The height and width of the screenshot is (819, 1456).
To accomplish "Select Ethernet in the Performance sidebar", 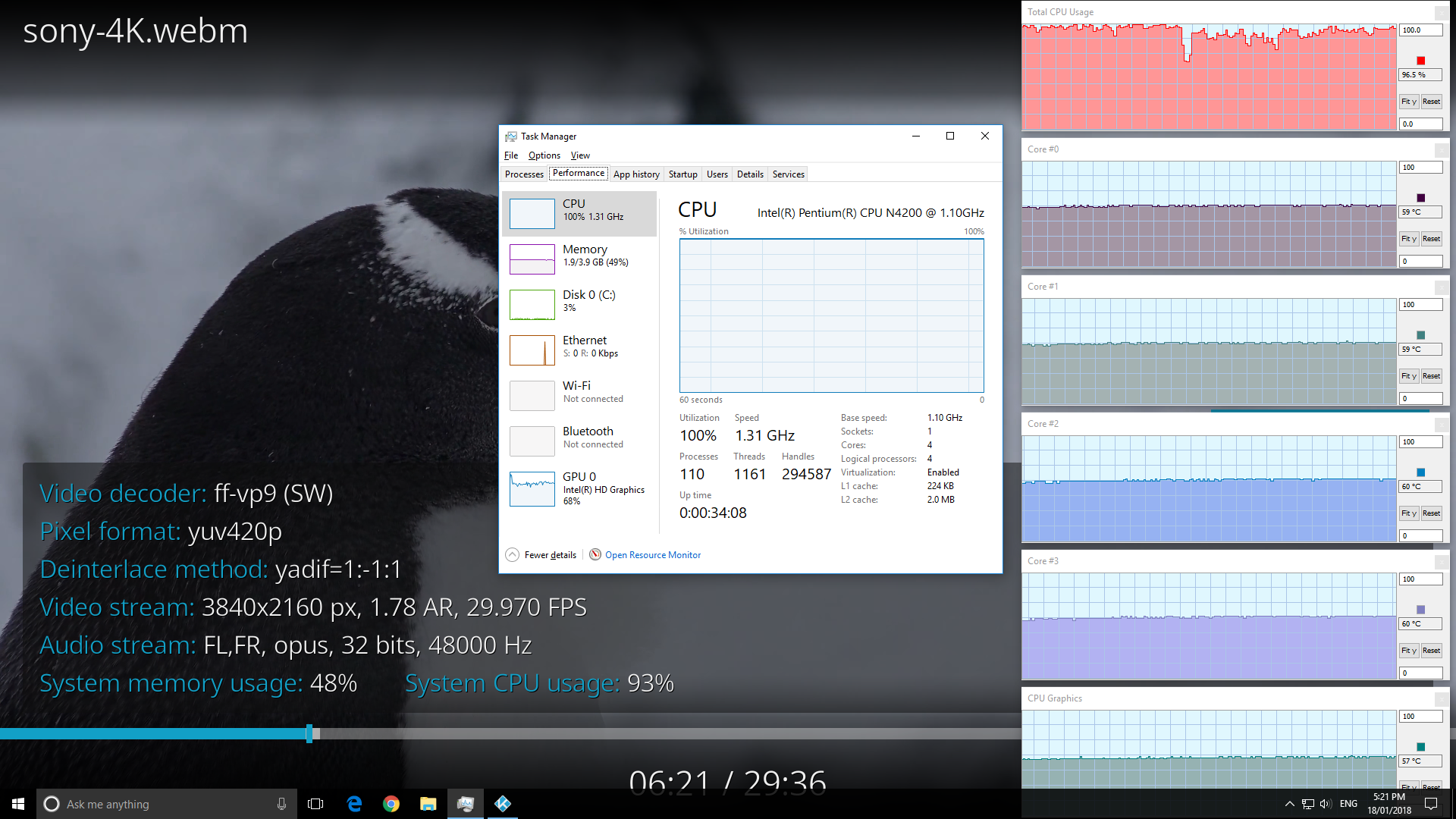I will pyautogui.click(x=579, y=350).
